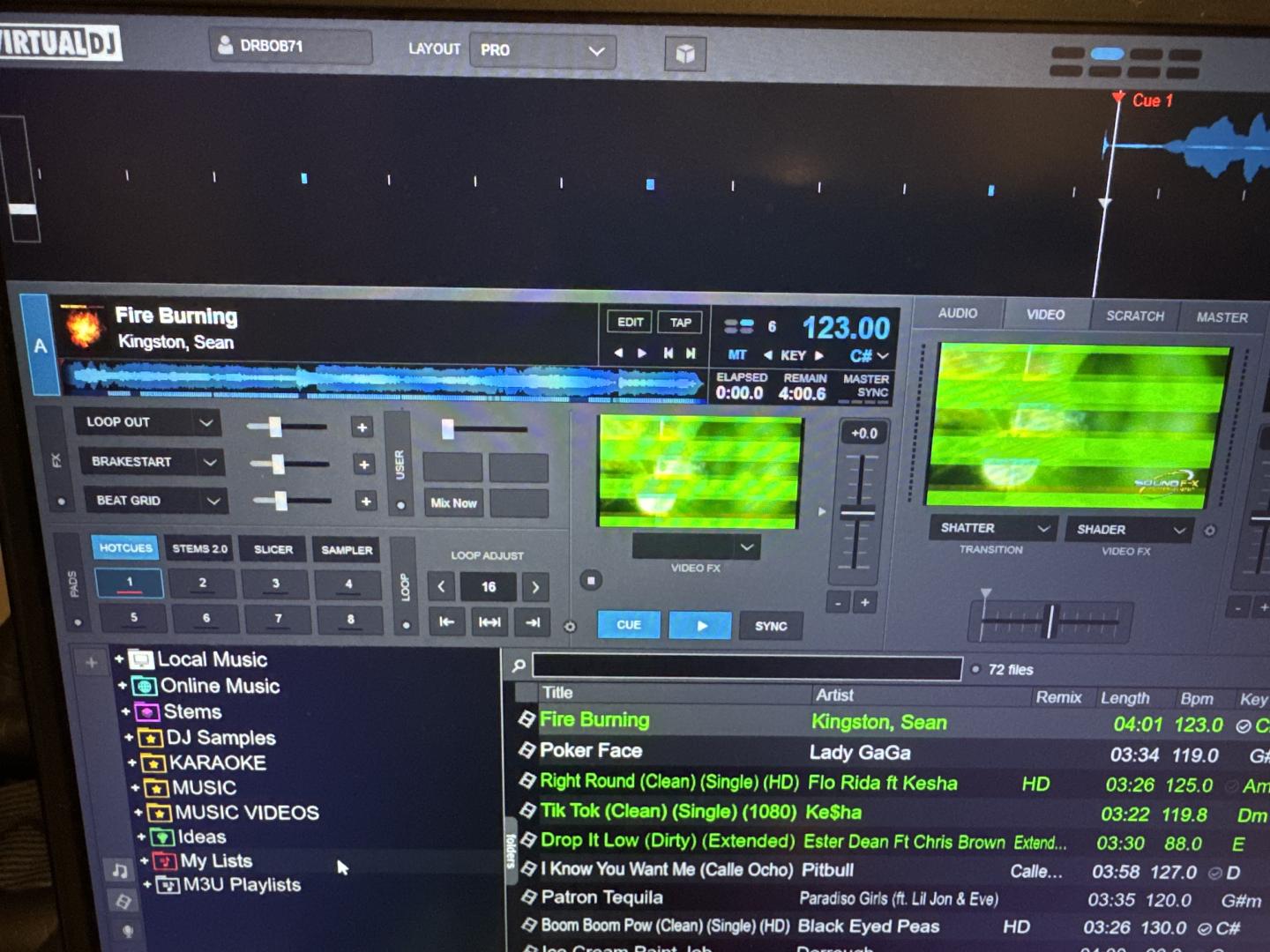This screenshot has width=1270, height=952.
Task: Activate hotcue pad 1
Action: (x=129, y=583)
